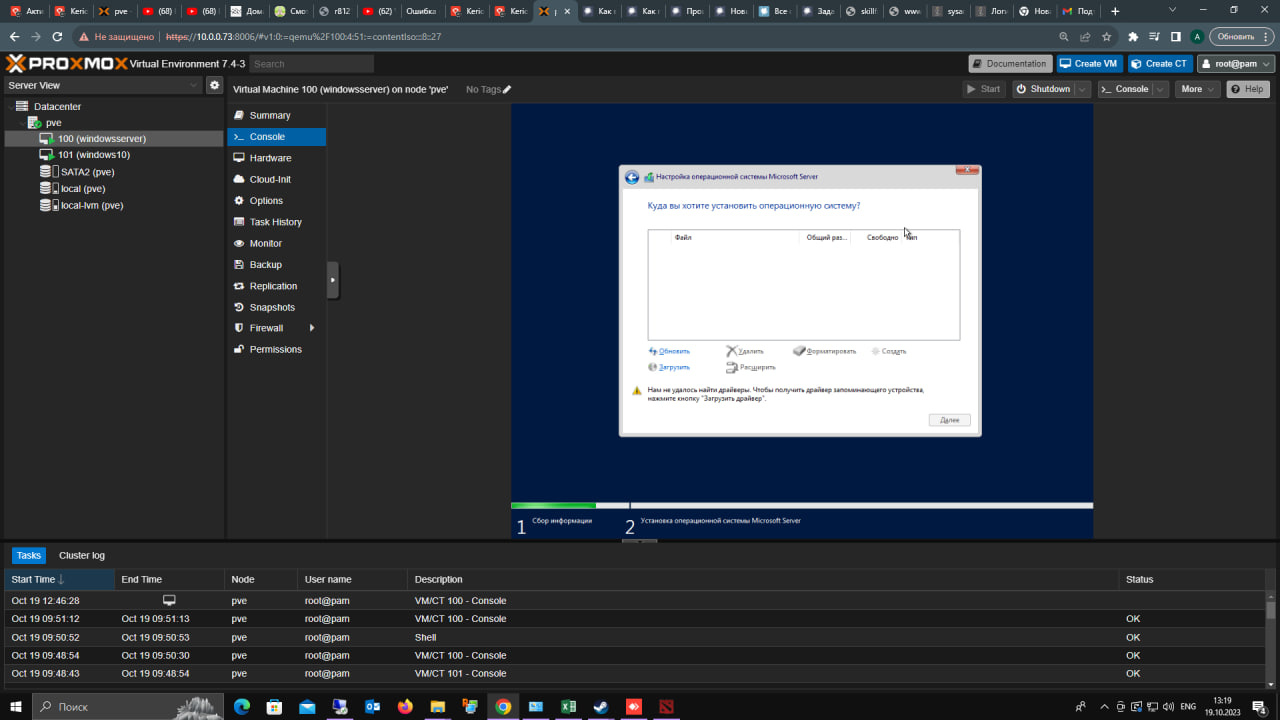Click the edit tags pencil icon

[x=507, y=89]
